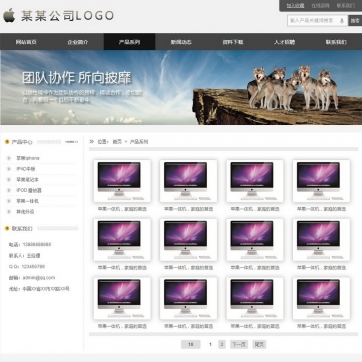The width and height of the screenshot is (362, 362).
Task: Click 产品系列 in the breadcrumb path
Action: pyautogui.click(x=139, y=142)
